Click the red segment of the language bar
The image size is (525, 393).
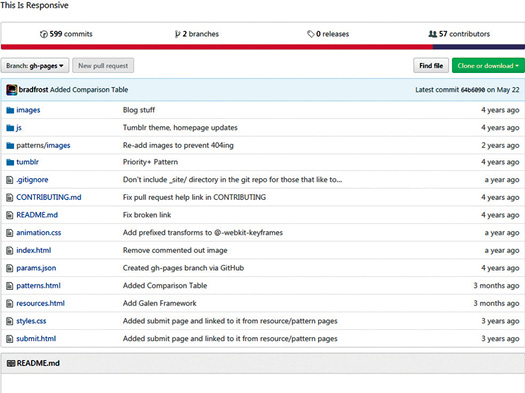(217, 47)
